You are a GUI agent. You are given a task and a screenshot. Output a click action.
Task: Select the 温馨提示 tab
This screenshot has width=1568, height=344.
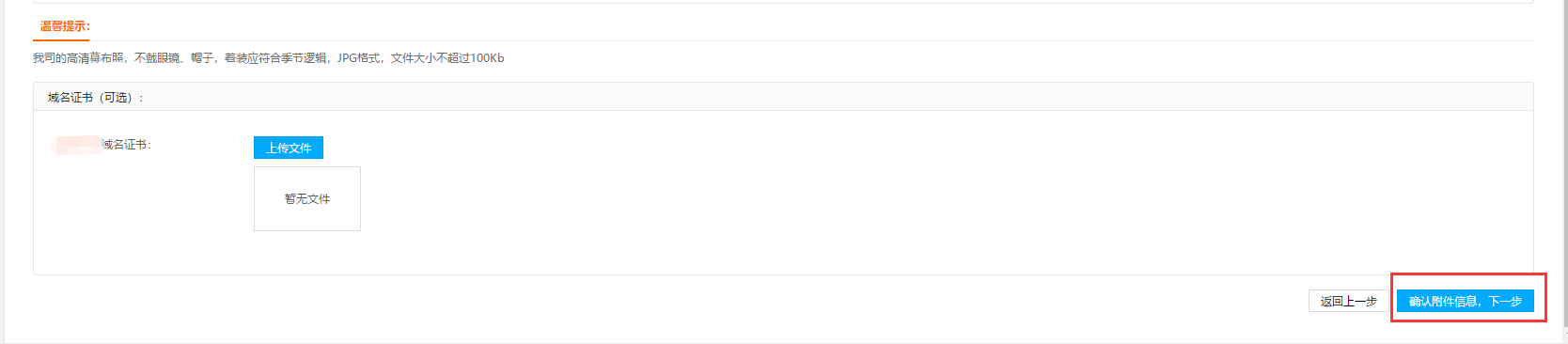65,26
